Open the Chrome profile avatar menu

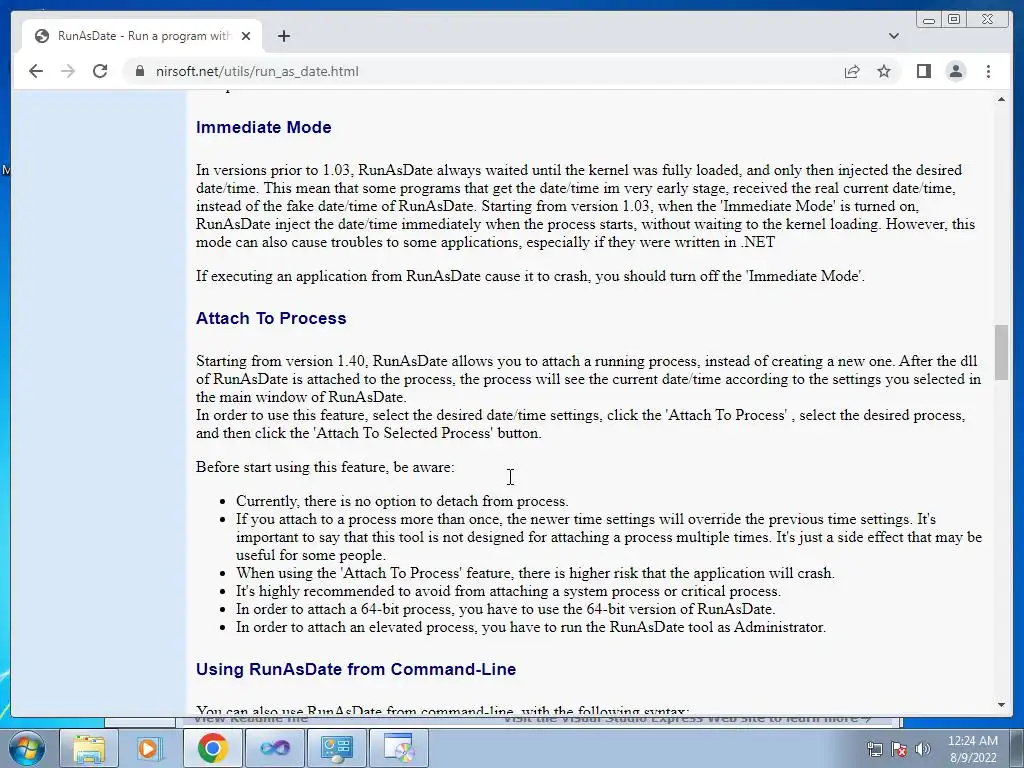pos(955,71)
